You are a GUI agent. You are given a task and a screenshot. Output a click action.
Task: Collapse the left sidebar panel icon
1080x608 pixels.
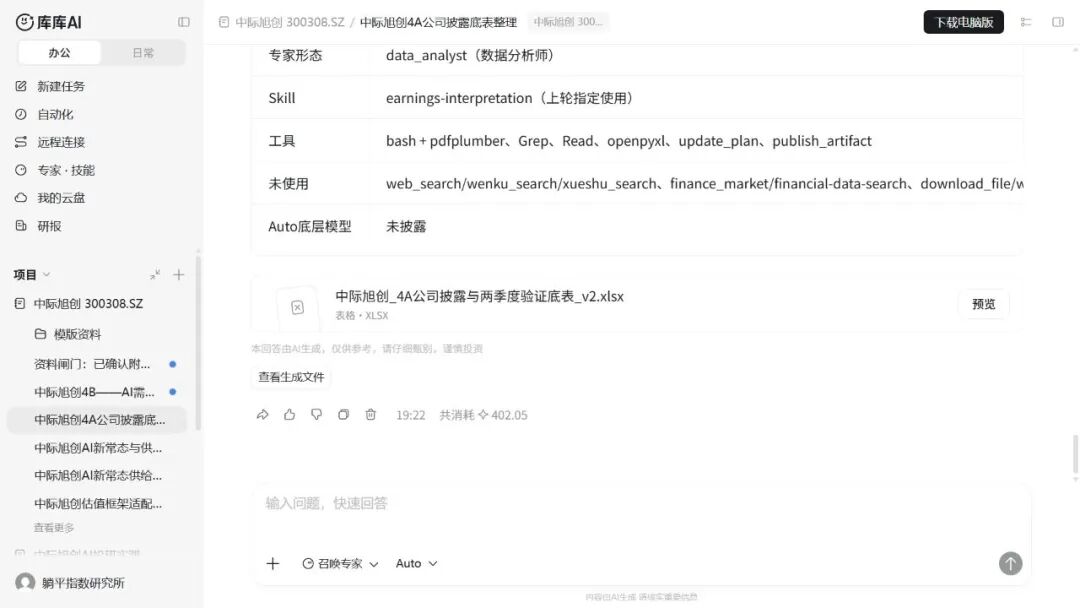pos(183,22)
